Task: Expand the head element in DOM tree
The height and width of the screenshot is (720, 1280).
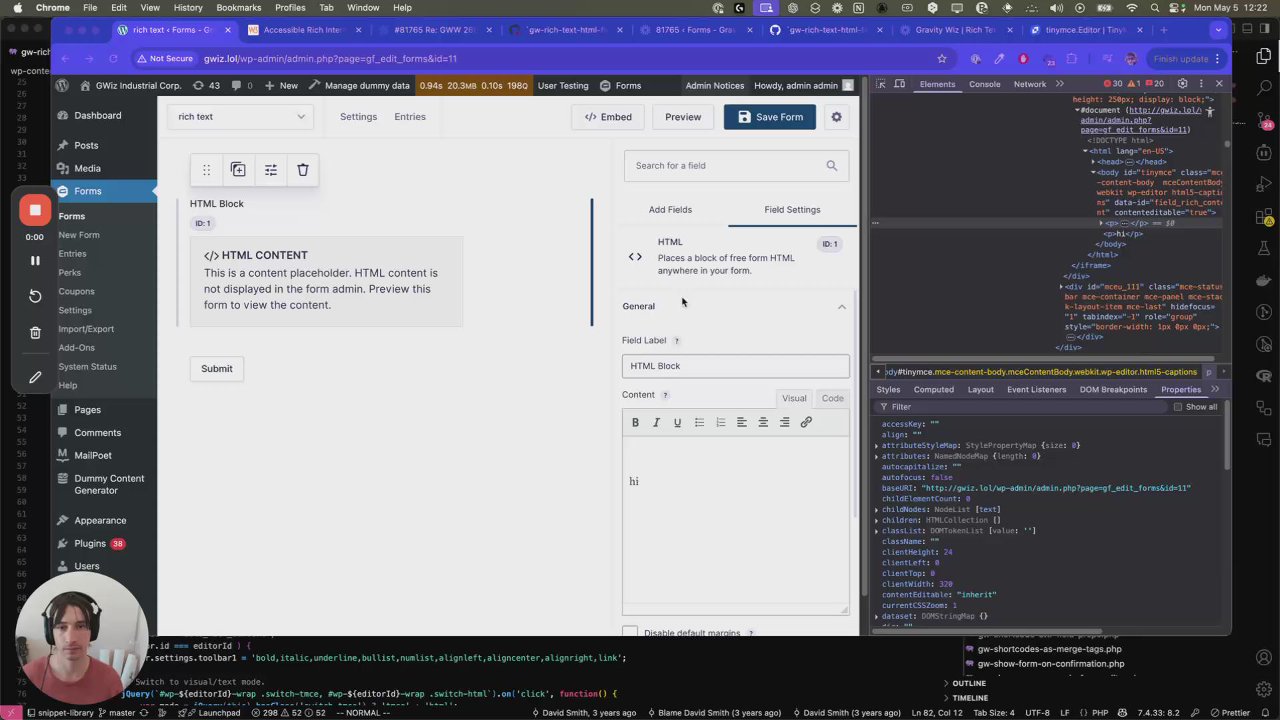Action: (x=1095, y=162)
